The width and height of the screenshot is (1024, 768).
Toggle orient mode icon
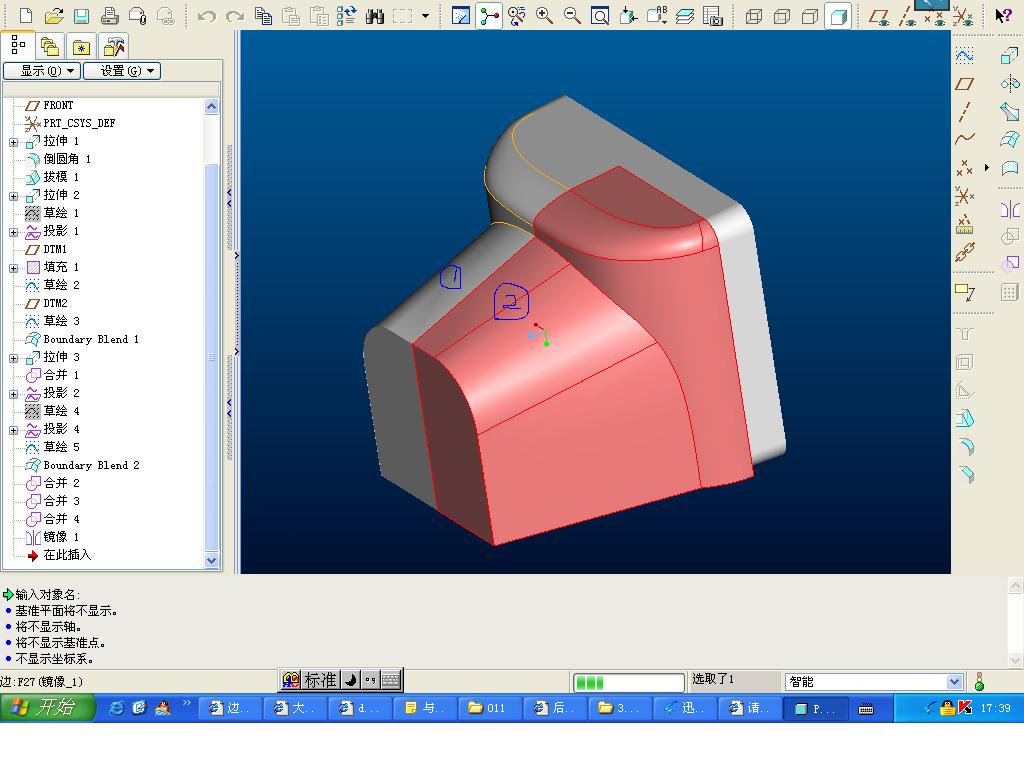(516, 16)
